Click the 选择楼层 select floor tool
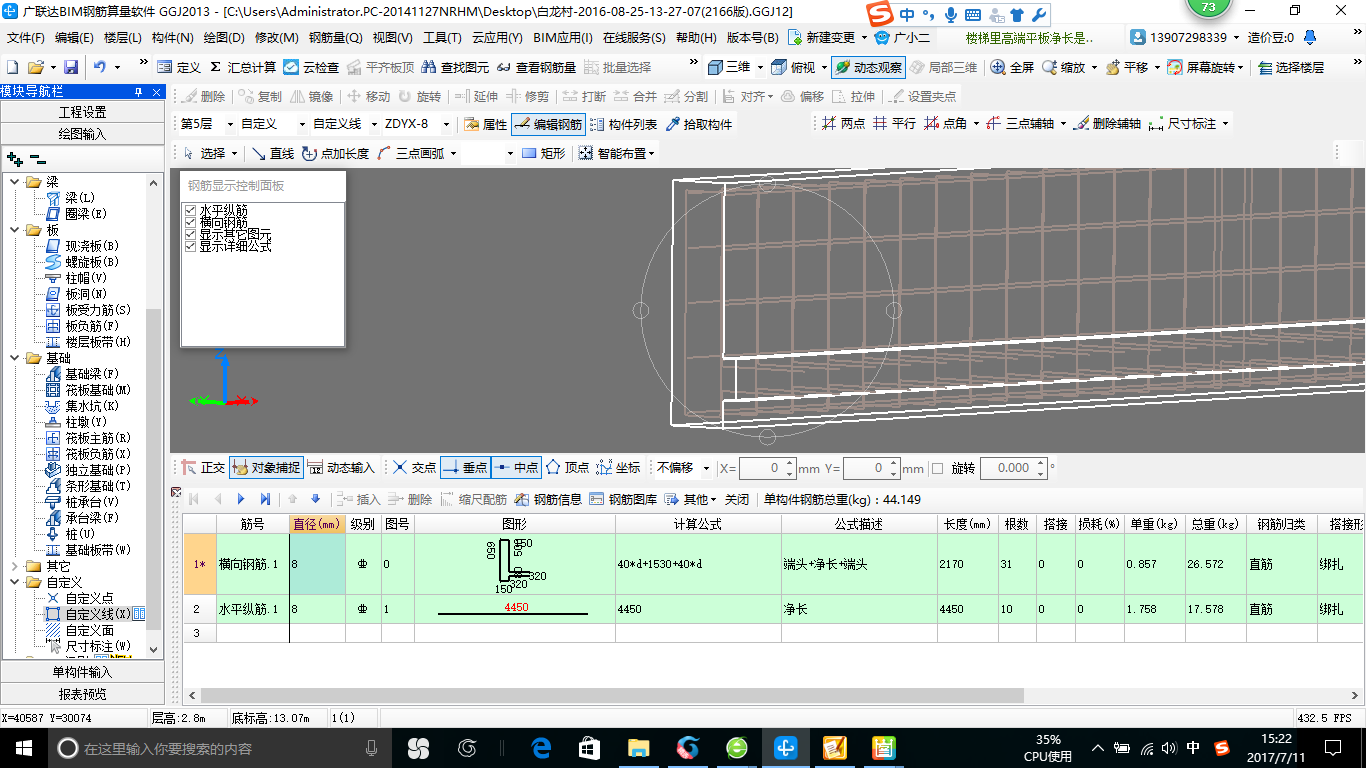 tap(1291, 67)
